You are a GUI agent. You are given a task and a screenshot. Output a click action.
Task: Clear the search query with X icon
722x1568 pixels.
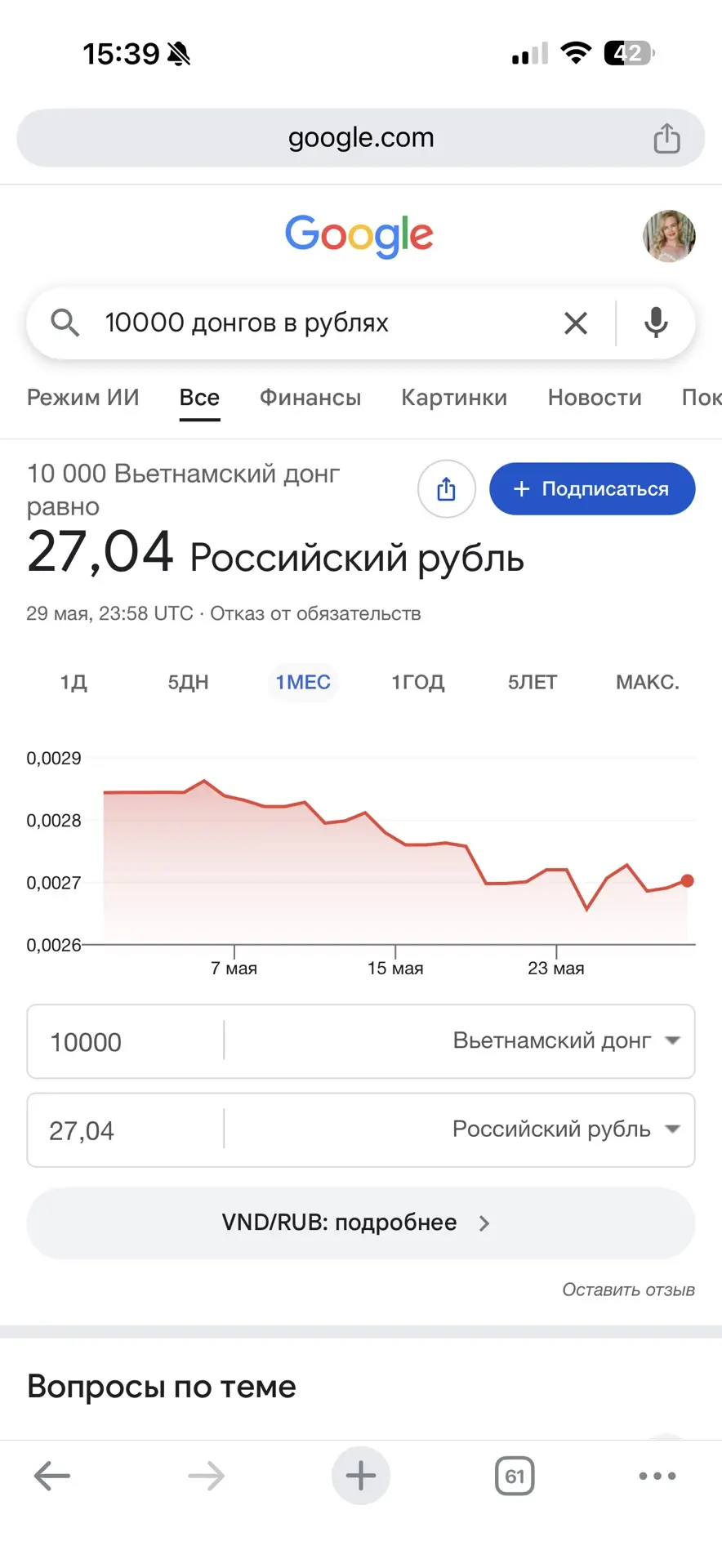click(x=576, y=323)
